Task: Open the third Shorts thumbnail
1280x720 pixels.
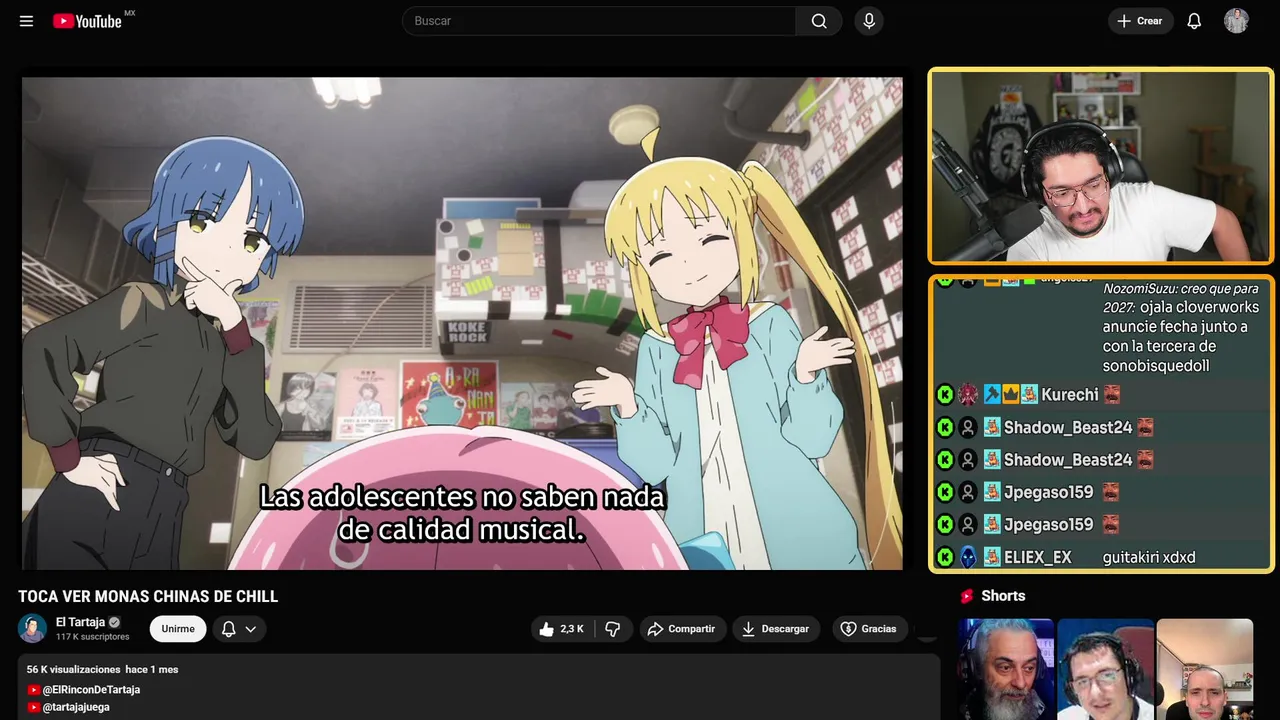Action: click(1204, 669)
